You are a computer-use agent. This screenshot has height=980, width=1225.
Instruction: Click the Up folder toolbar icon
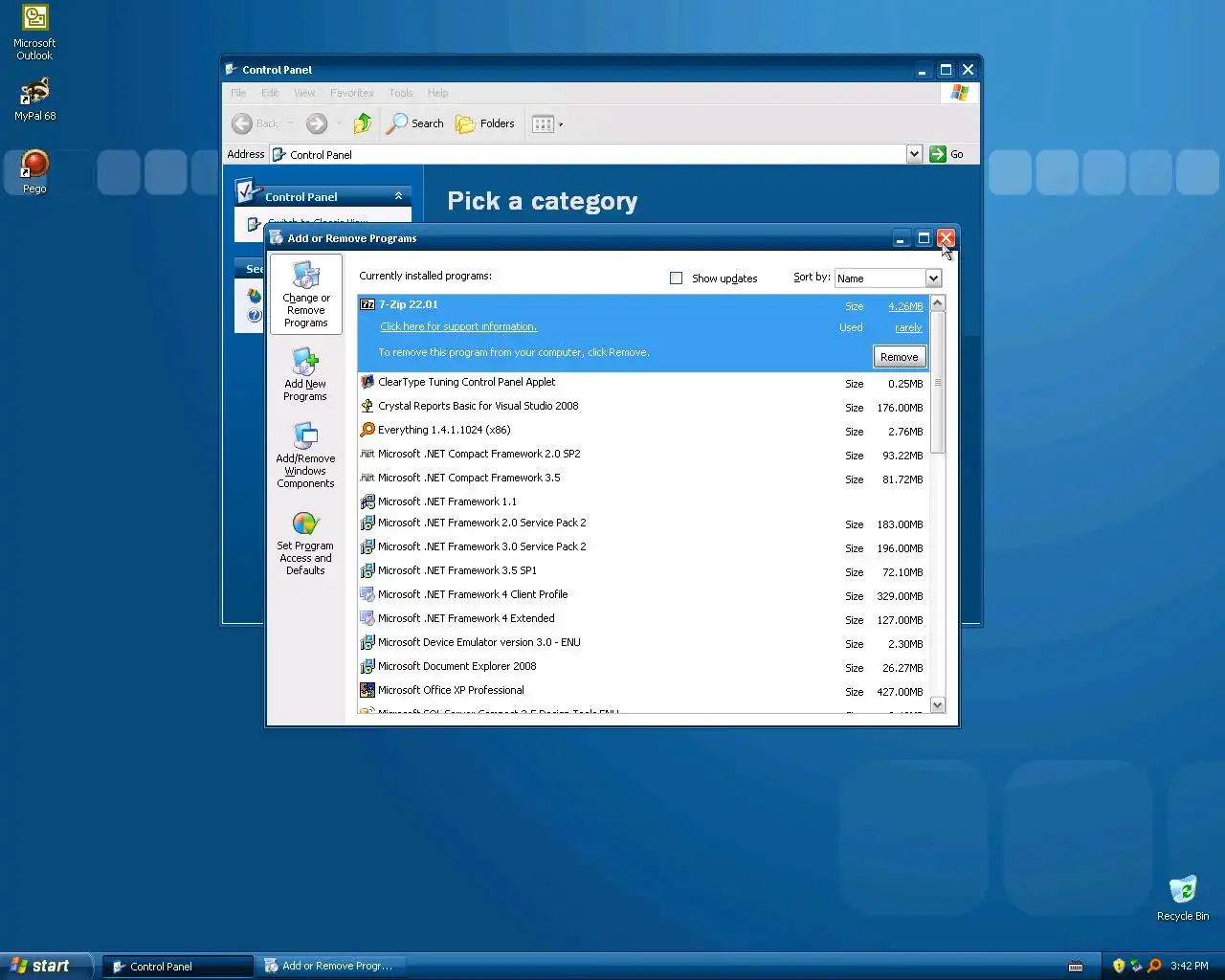pos(362,123)
